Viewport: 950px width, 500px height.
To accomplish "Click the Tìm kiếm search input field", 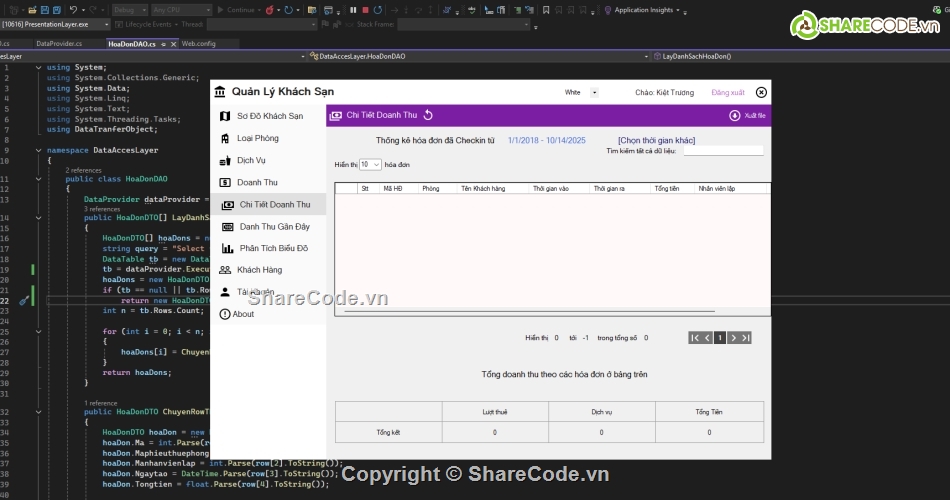I will click(723, 151).
